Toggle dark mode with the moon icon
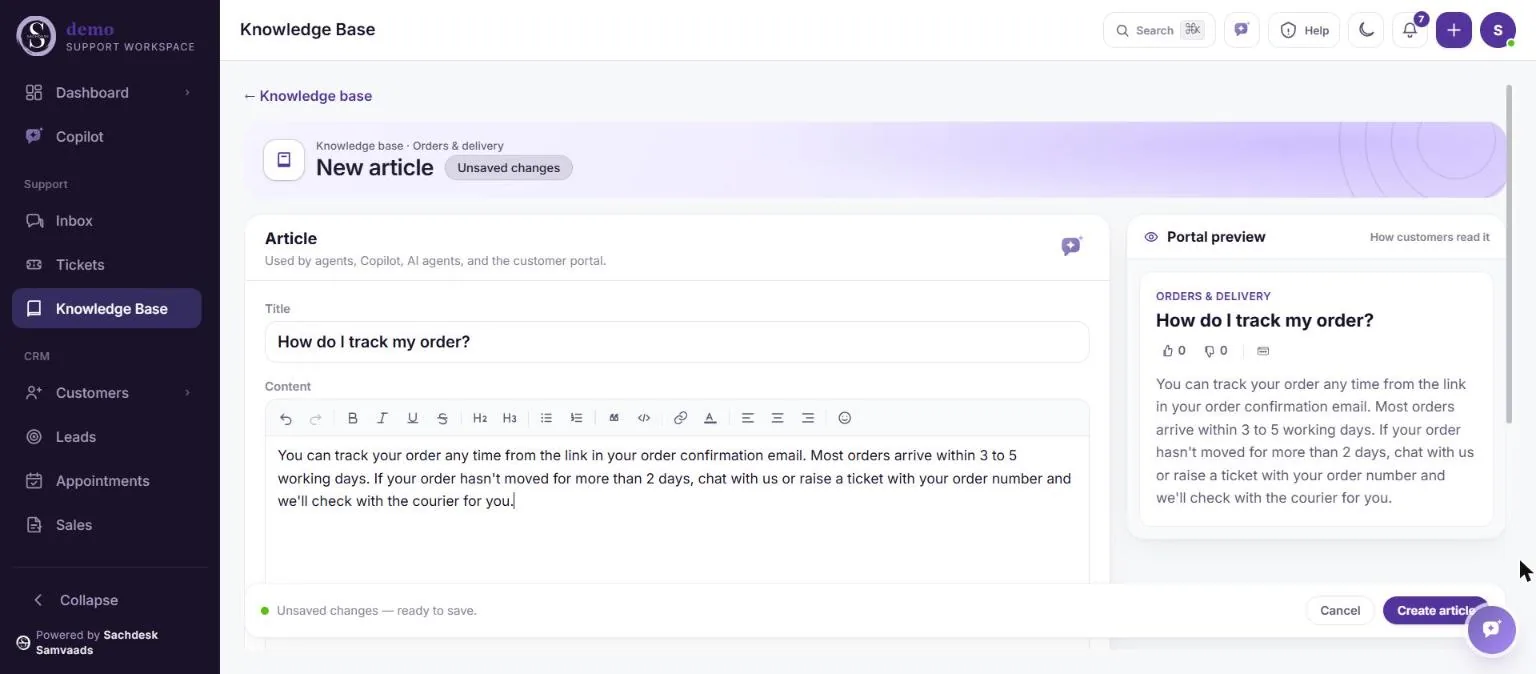Screen dimensions: 1536x674 click(1366, 30)
